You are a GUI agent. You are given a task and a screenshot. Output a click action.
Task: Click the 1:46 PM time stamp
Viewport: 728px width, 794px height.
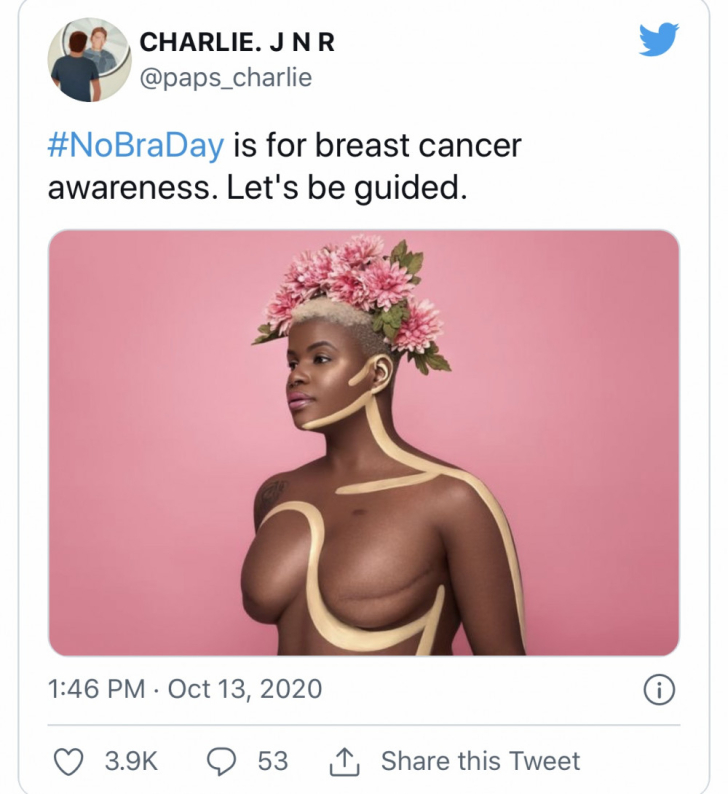96,689
